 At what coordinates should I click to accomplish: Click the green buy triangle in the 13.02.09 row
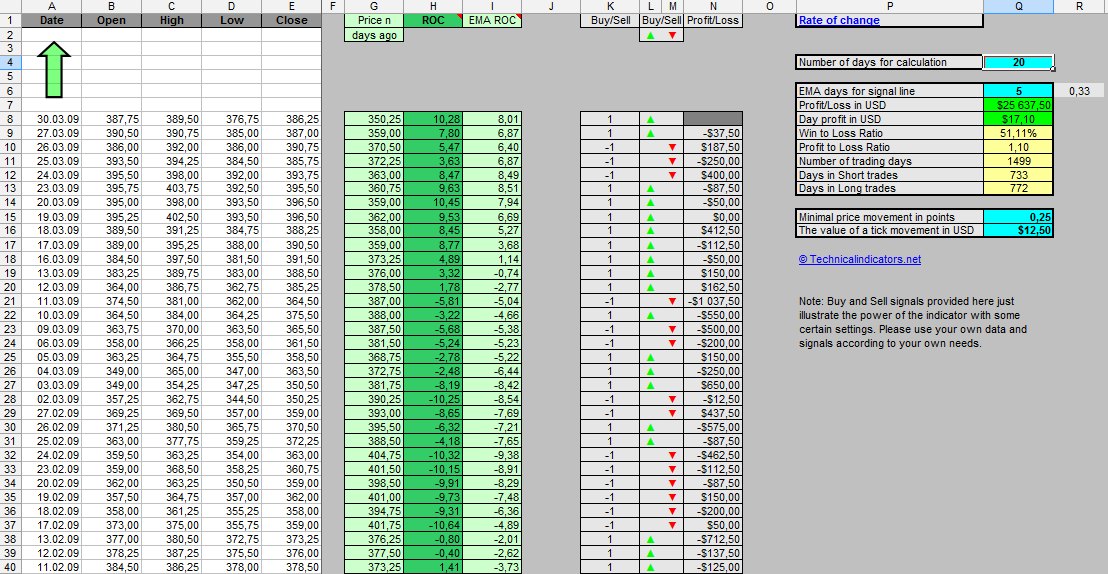[650, 539]
